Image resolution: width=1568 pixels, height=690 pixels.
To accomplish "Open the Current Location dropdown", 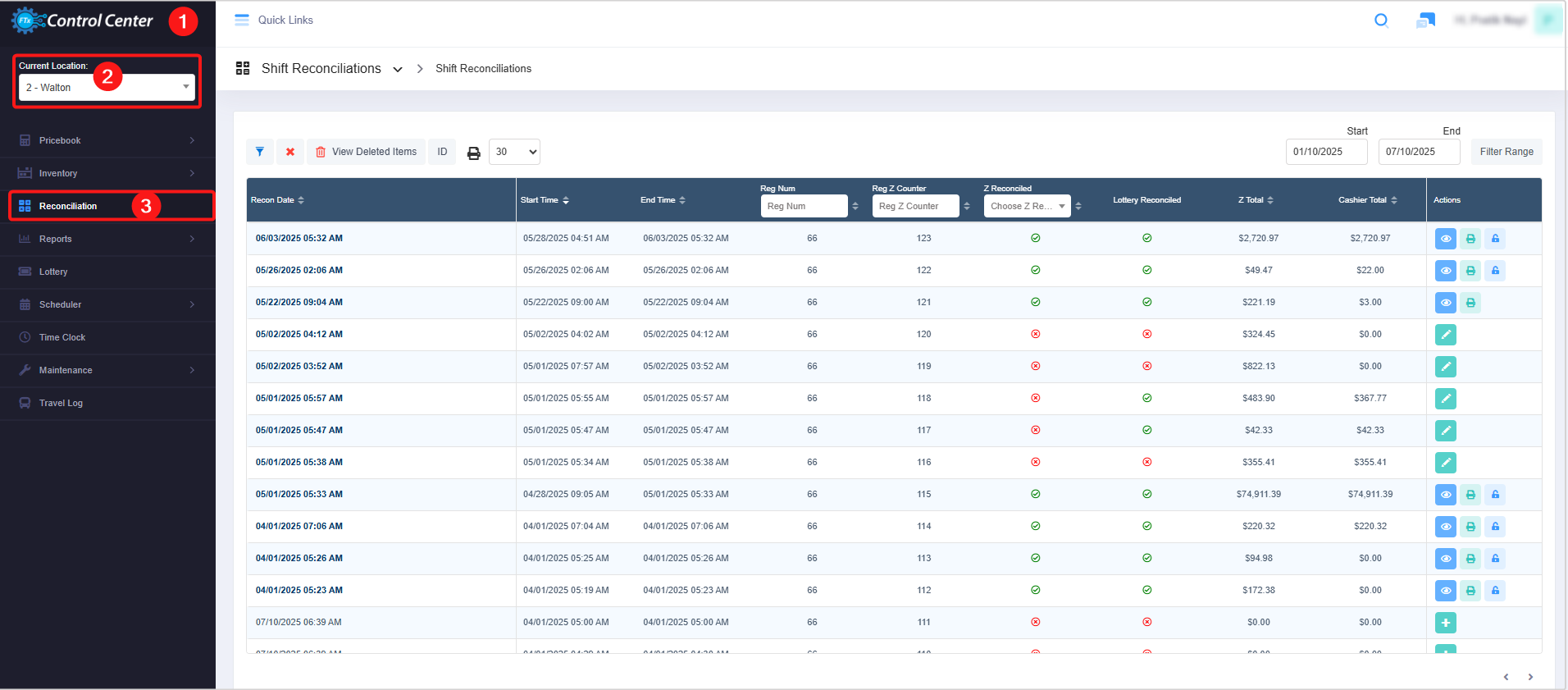I will 107,88.
